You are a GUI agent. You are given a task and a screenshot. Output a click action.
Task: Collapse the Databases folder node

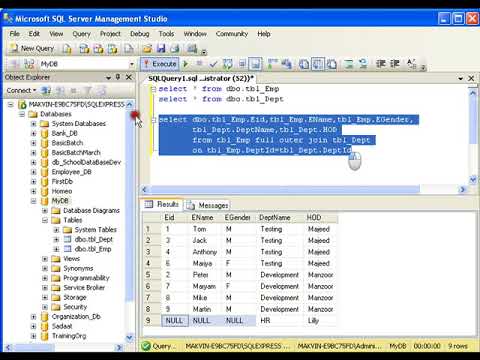(22, 114)
